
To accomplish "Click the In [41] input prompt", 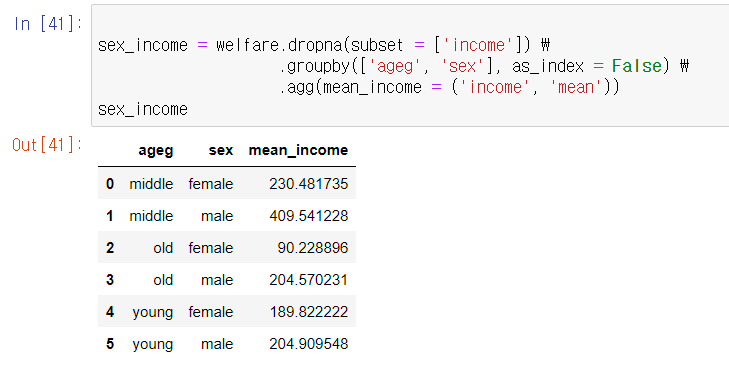I will [48, 24].
